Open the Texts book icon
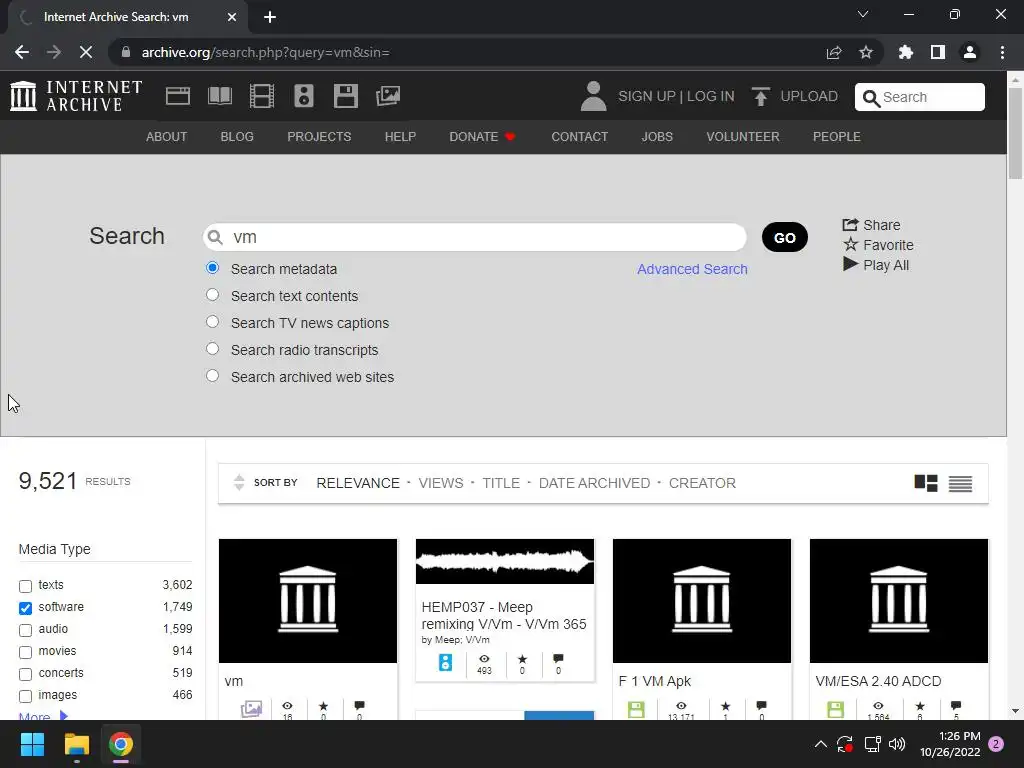 (220, 96)
